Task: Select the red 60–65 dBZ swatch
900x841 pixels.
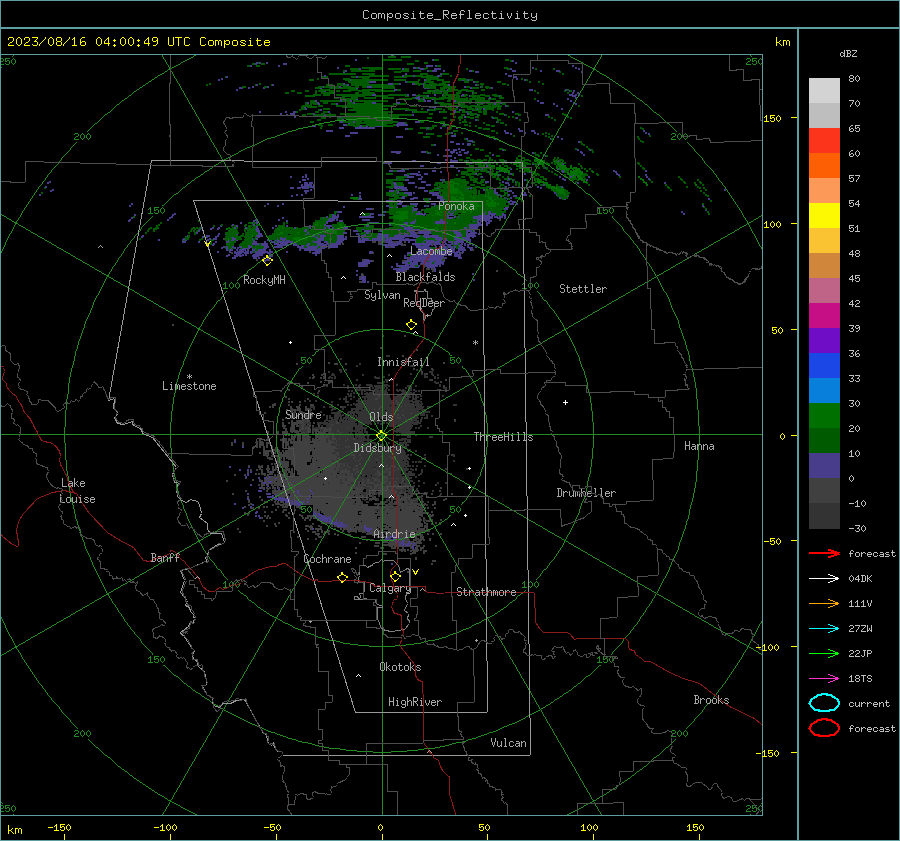Action: pyautogui.click(x=824, y=141)
